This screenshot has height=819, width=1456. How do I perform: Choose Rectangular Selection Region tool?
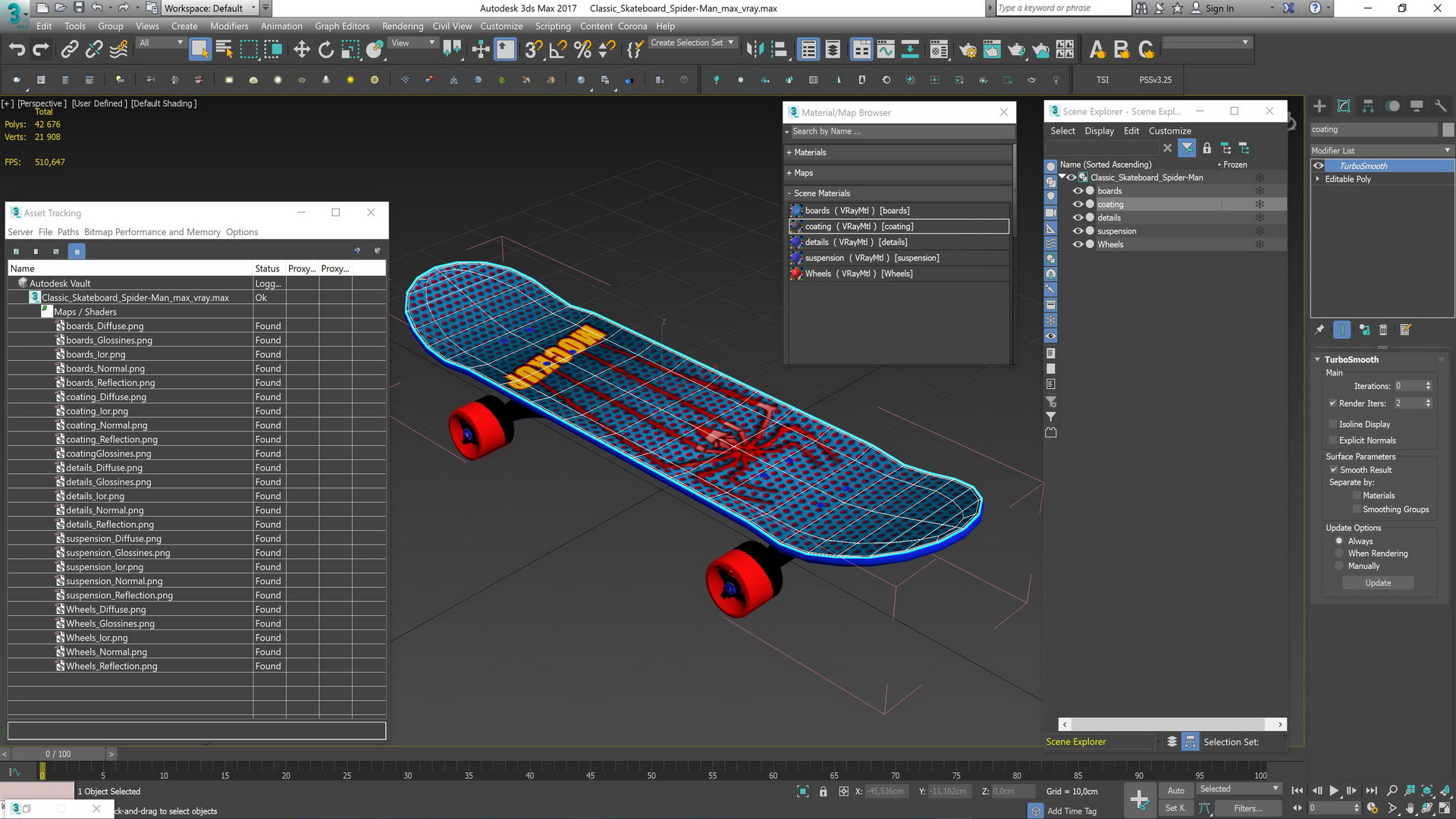coord(249,50)
